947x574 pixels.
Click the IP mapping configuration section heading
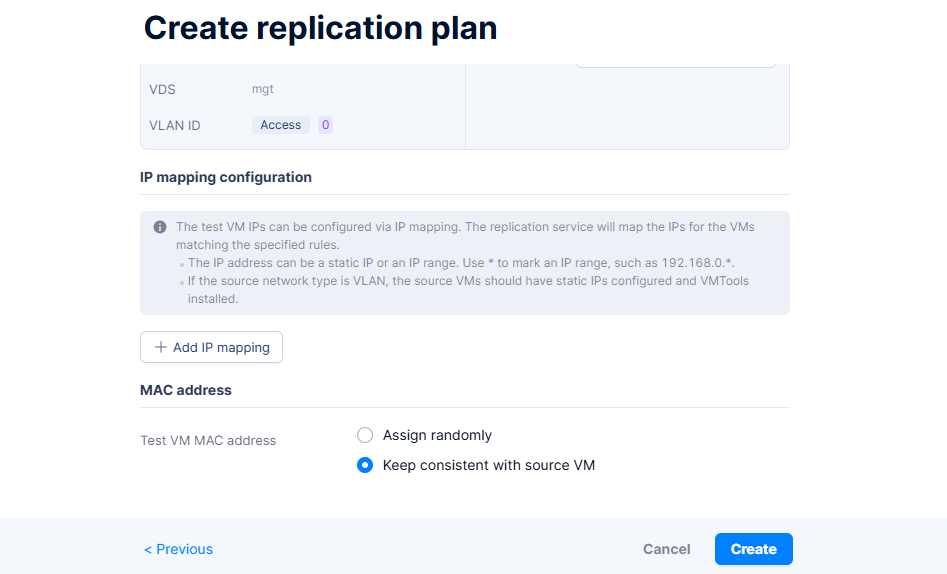[x=226, y=177]
